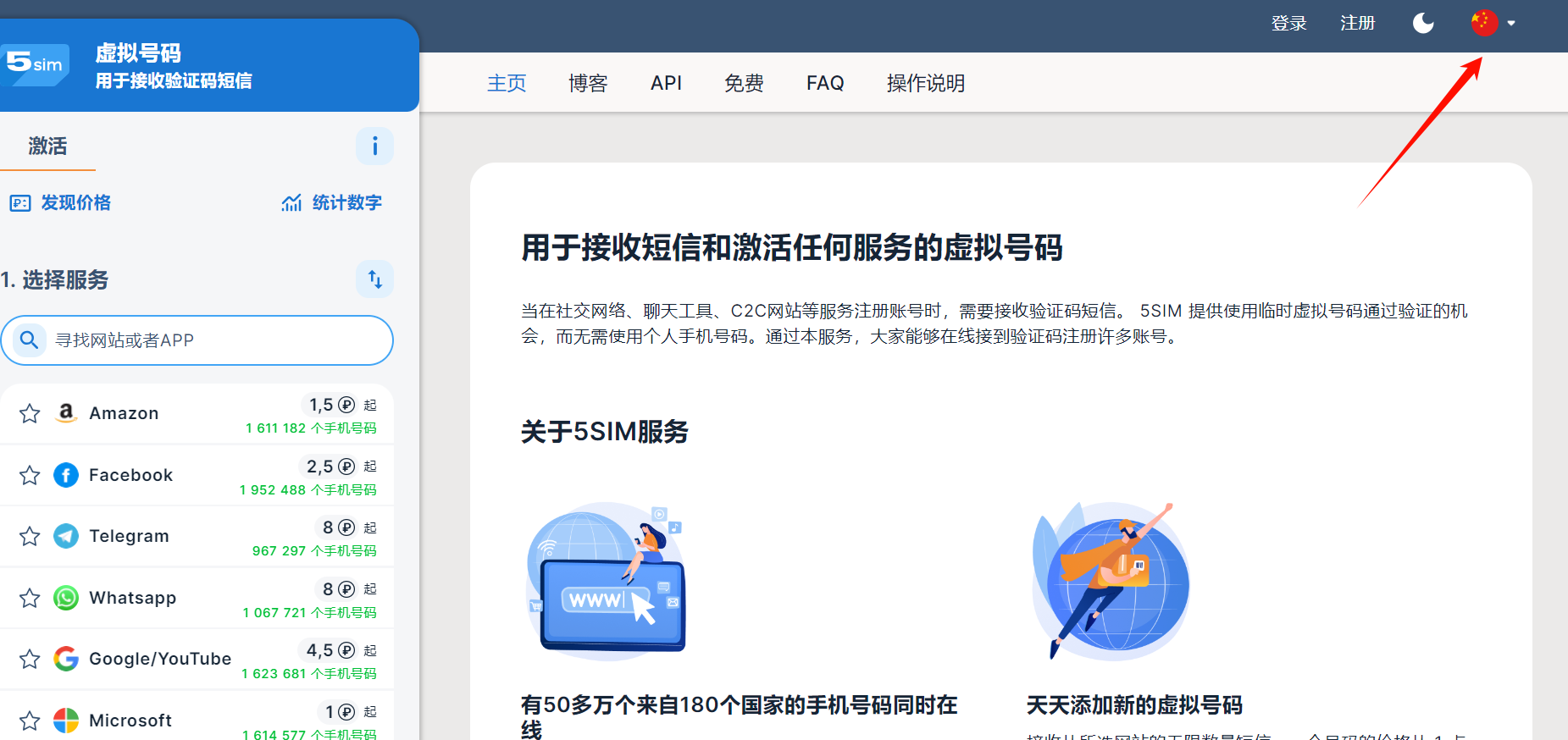Favorite Amazon with its star

[x=30, y=413]
